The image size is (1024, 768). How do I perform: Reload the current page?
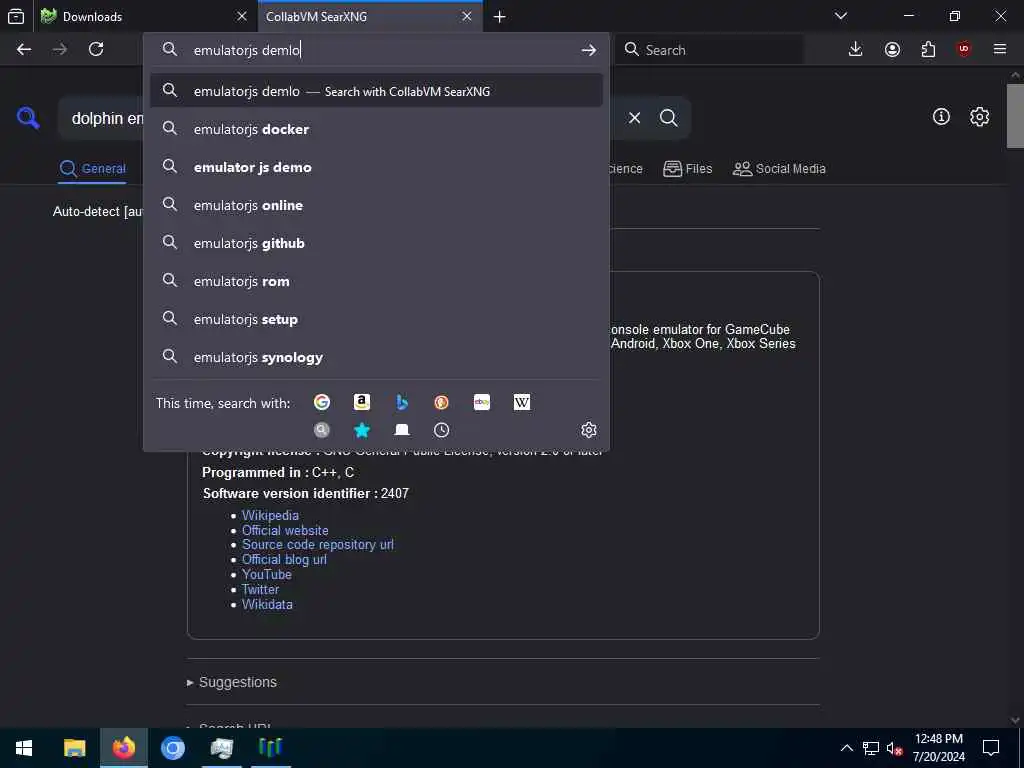click(96, 49)
